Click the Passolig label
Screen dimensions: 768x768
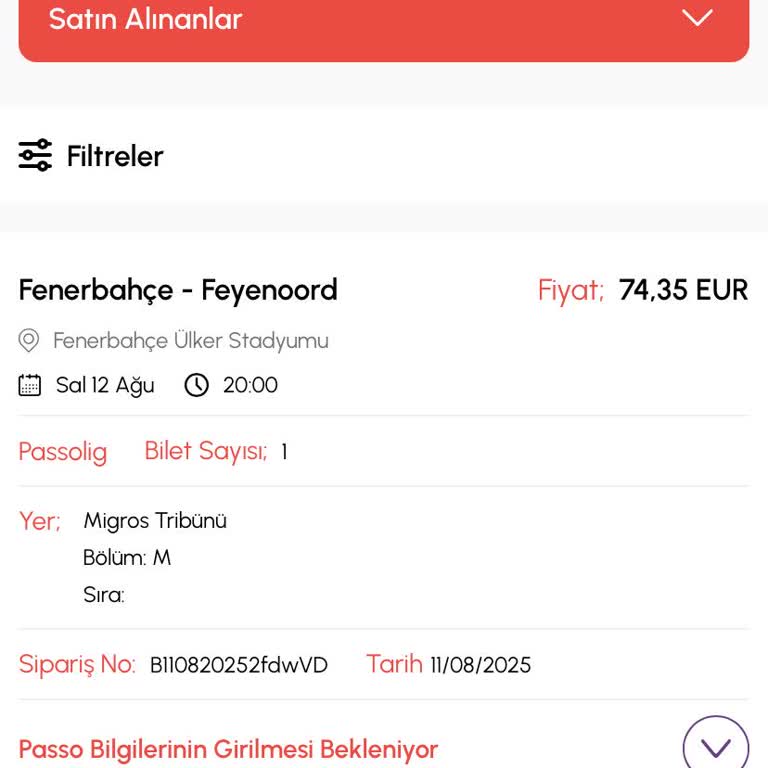63,452
